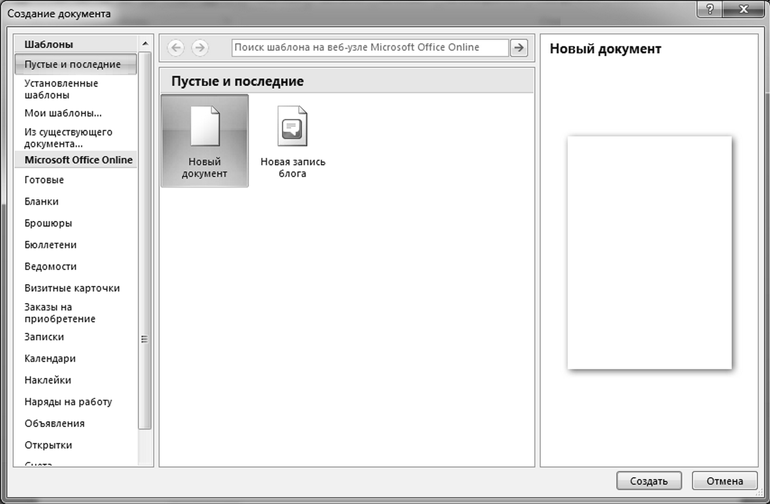This screenshot has width=770, height=504.
Task: Click the forward navigation arrow icon
Action: click(199, 47)
